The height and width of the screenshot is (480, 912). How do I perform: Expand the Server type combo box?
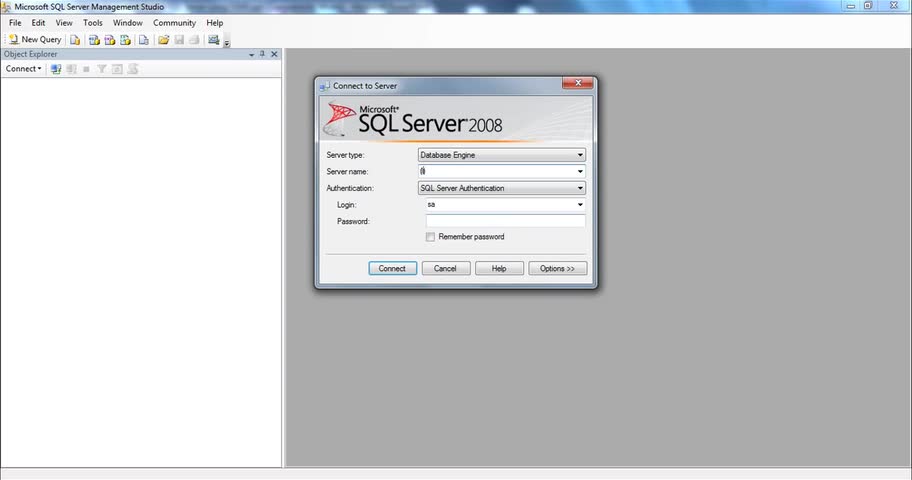501,155
